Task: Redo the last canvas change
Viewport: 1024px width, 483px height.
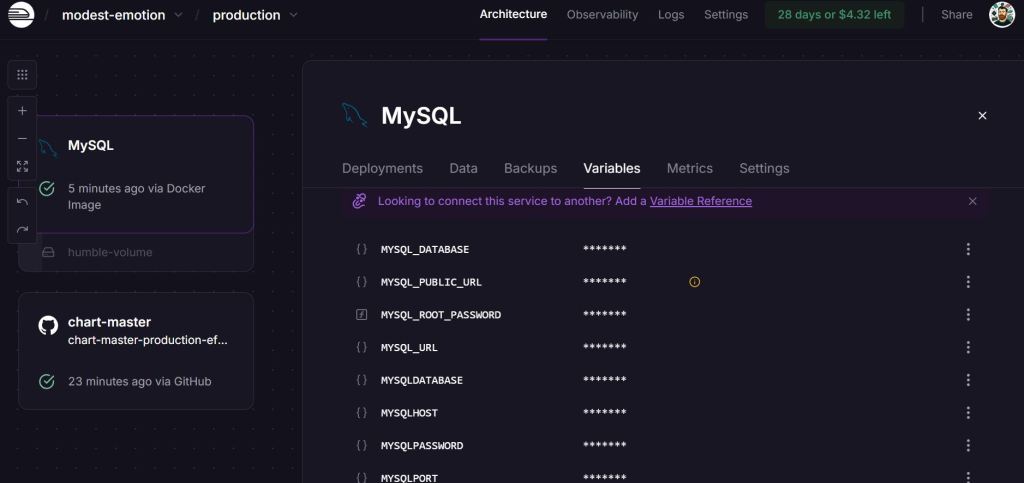Action: (22, 230)
